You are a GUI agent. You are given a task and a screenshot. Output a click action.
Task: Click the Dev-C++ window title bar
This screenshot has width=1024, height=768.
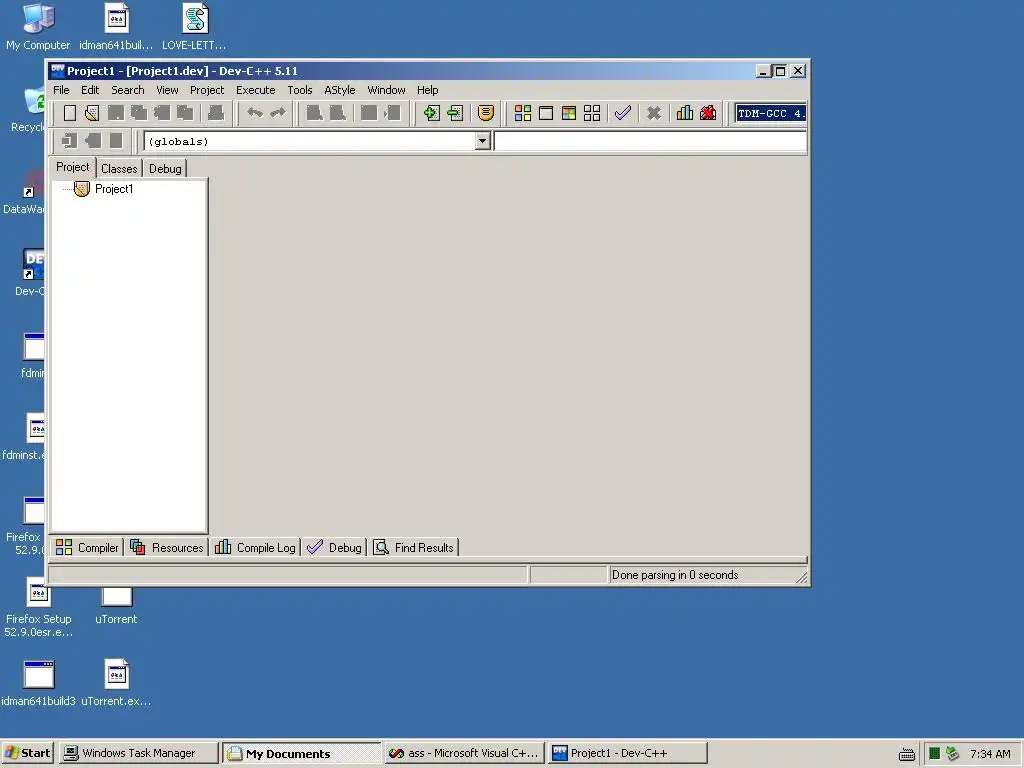click(x=401, y=71)
